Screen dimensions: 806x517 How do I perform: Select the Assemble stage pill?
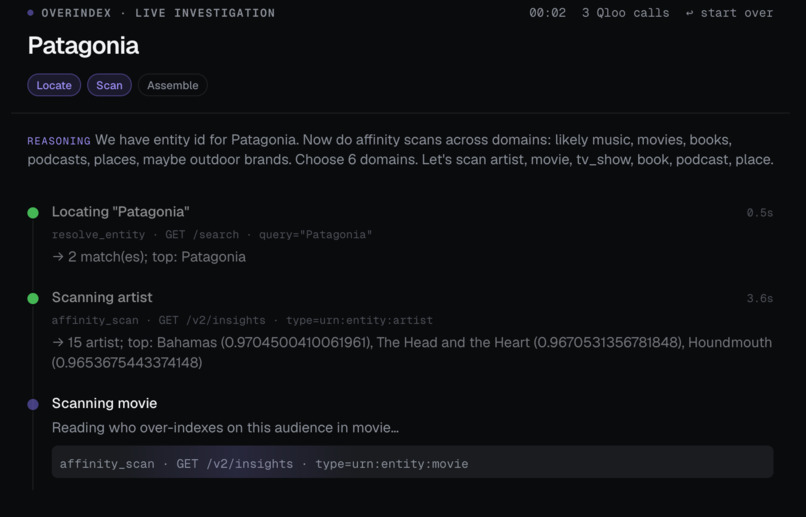[x=173, y=85]
